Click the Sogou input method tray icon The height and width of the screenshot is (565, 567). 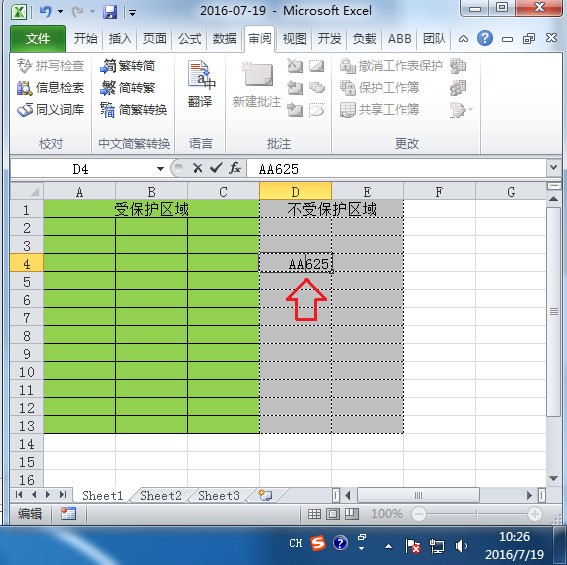tap(318, 543)
